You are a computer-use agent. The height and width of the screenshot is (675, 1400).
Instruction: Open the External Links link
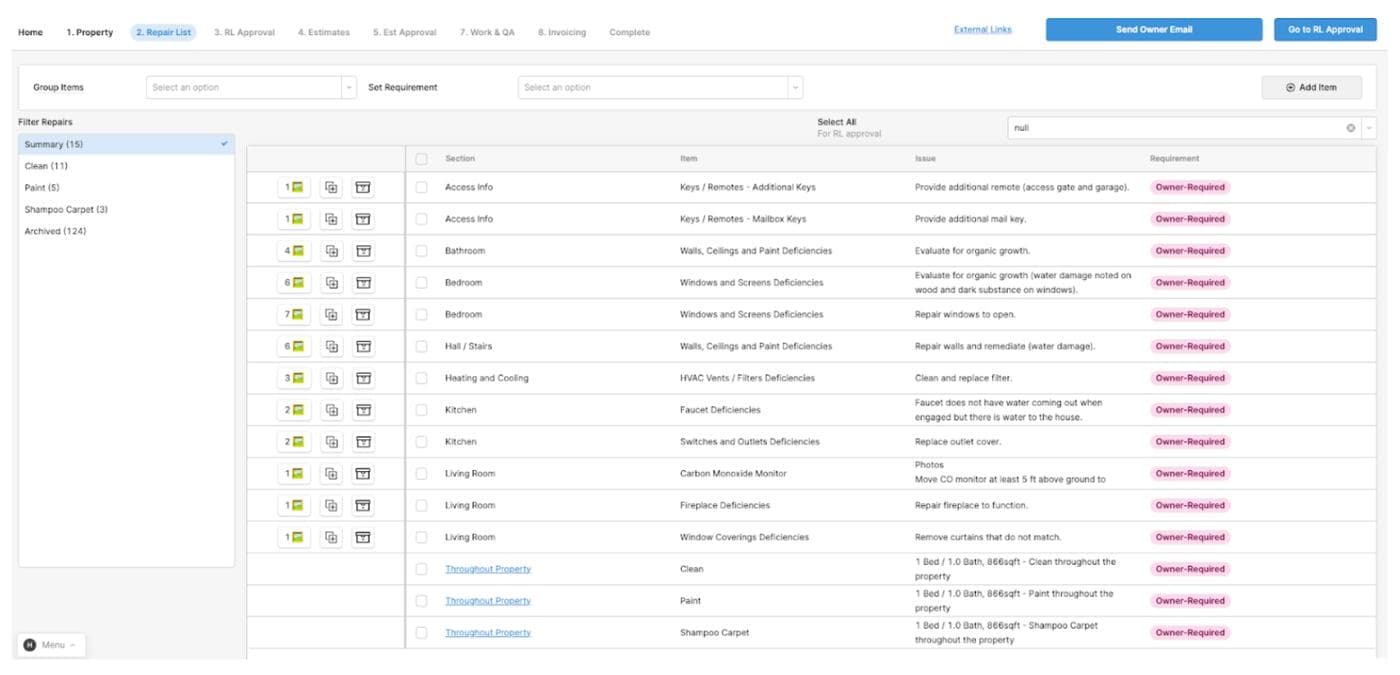click(x=982, y=30)
